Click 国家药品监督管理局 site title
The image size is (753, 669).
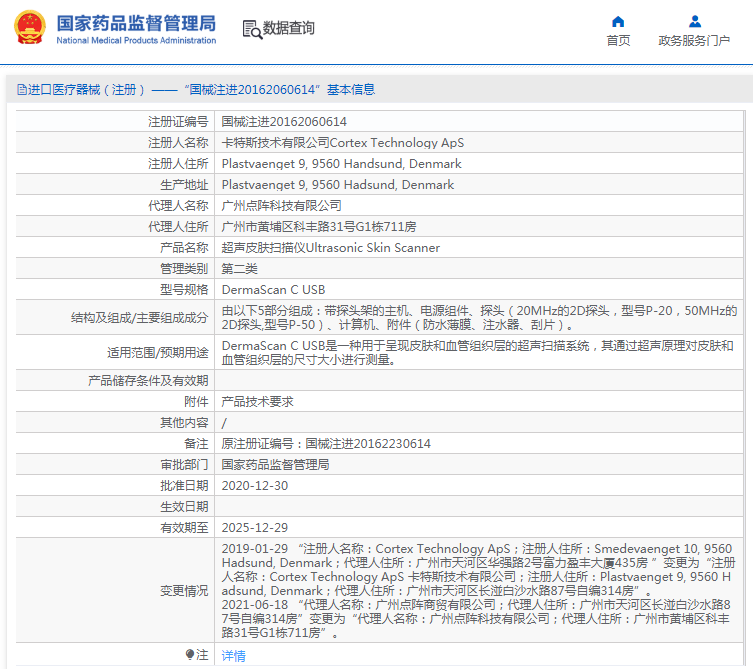tap(136, 23)
